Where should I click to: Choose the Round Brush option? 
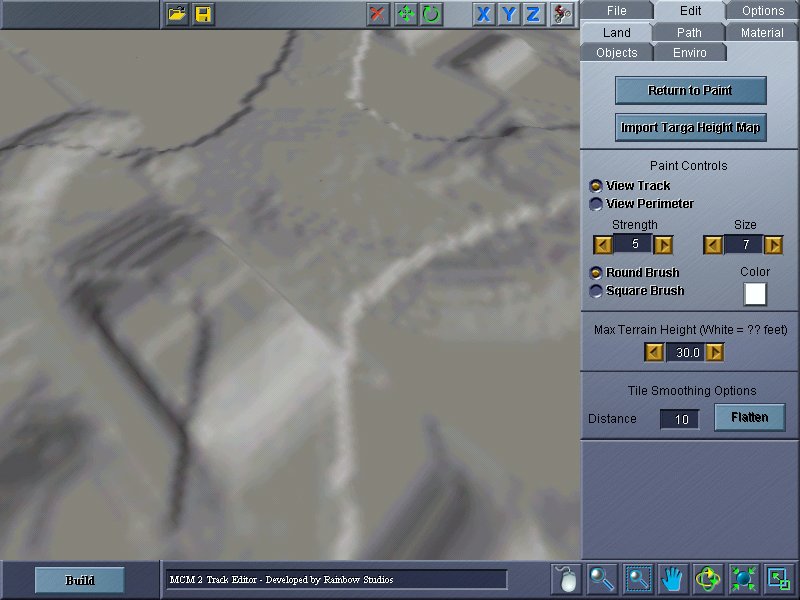click(x=595, y=272)
